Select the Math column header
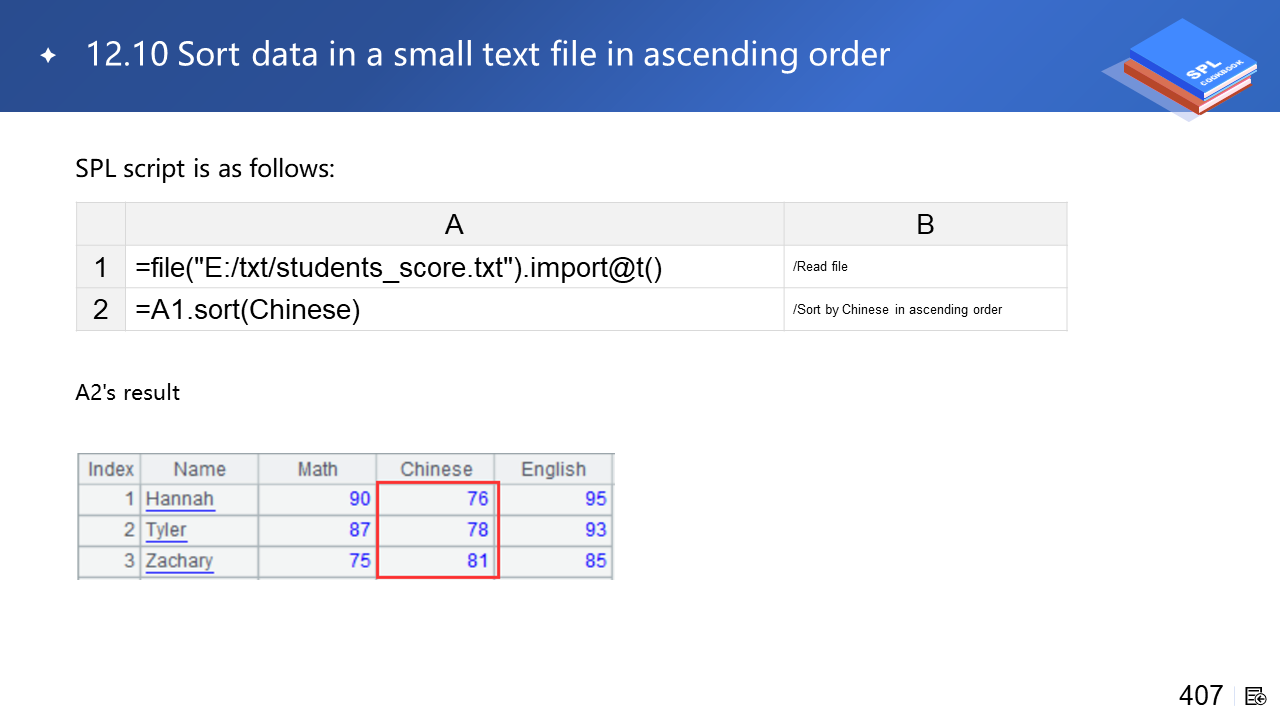This screenshot has width=1280, height=720. [x=317, y=469]
